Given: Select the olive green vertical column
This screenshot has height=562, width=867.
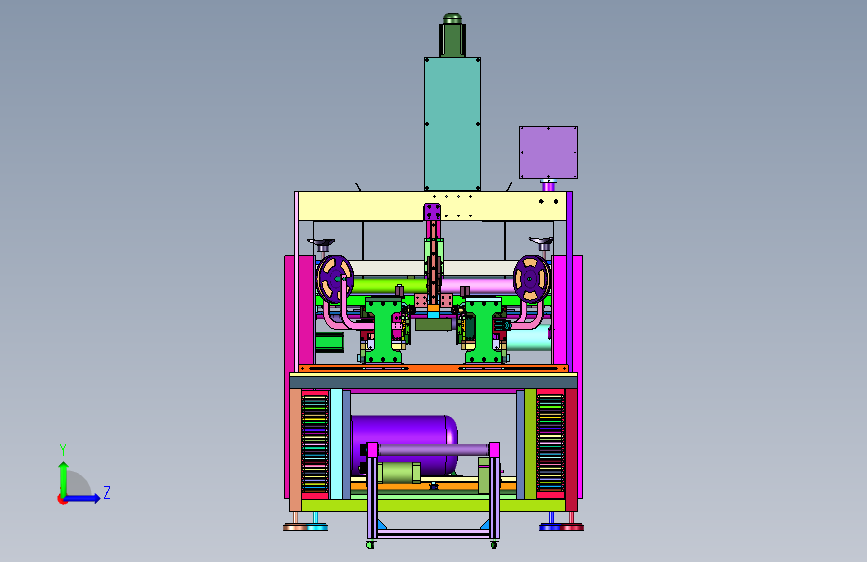Looking at the screenshot, I should (x=530, y=444).
